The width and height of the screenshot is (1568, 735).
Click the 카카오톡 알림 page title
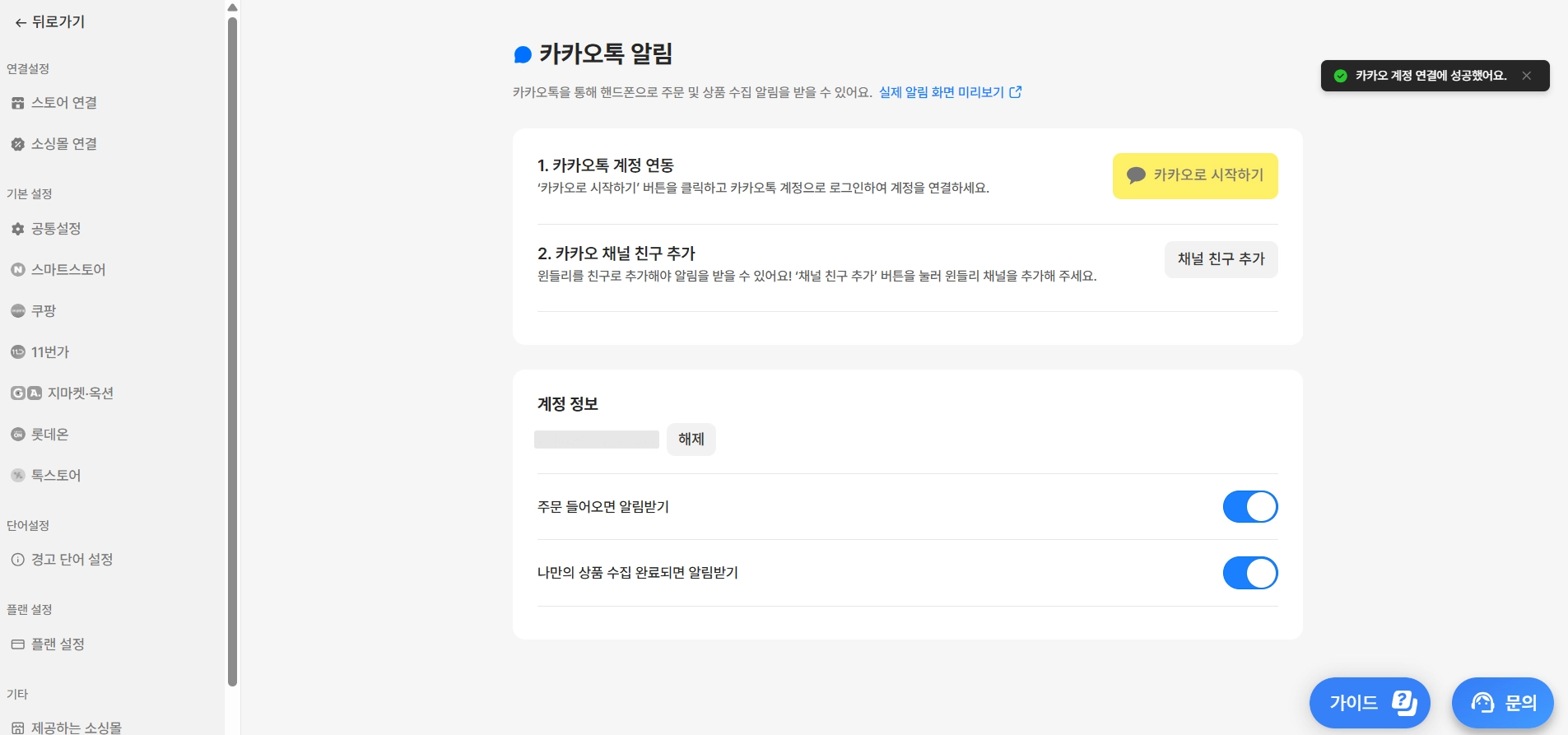[x=607, y=54]
